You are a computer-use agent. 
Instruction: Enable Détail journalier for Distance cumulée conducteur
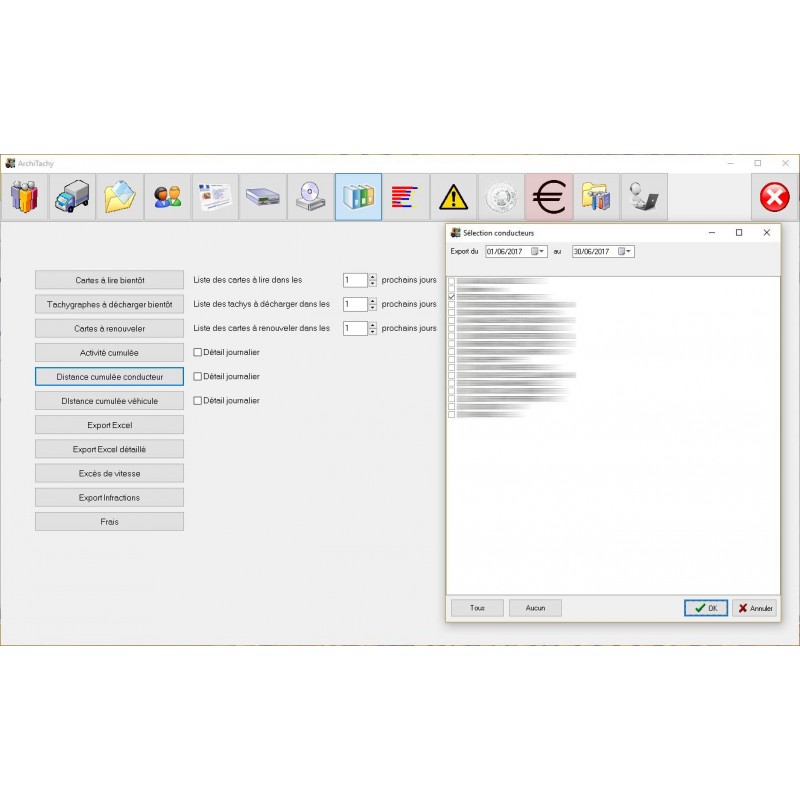(197, 376)
